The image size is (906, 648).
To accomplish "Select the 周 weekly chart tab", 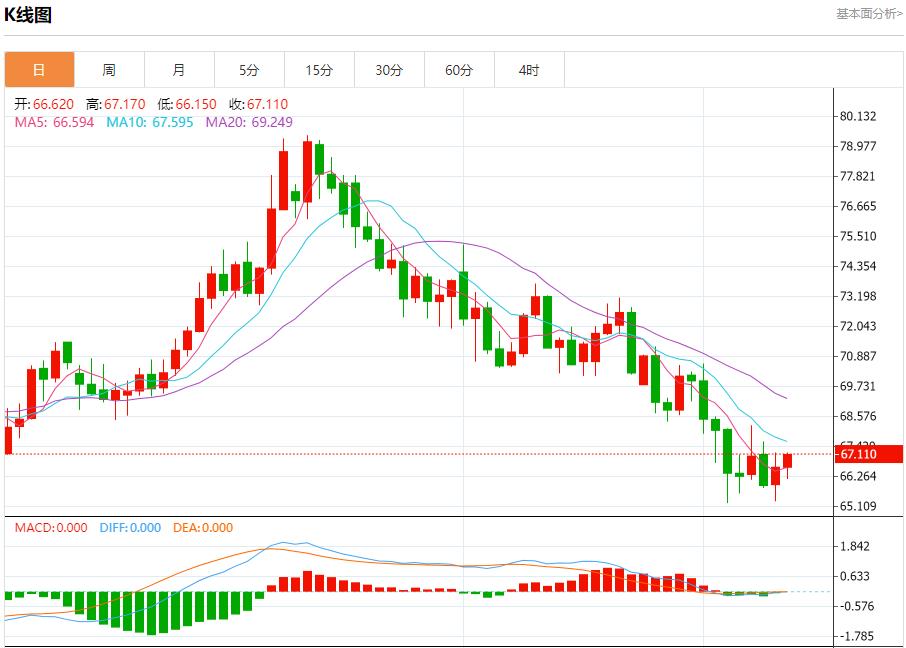I will tap(109, 70).
